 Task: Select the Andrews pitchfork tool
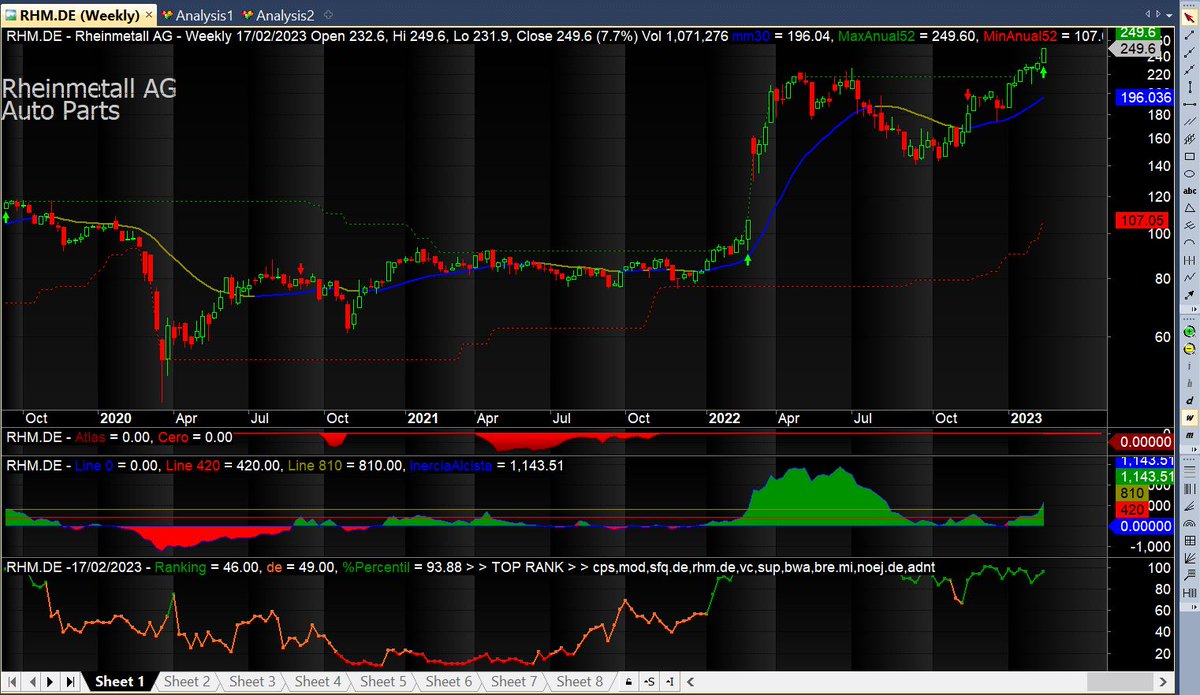tap(1190, 225)
